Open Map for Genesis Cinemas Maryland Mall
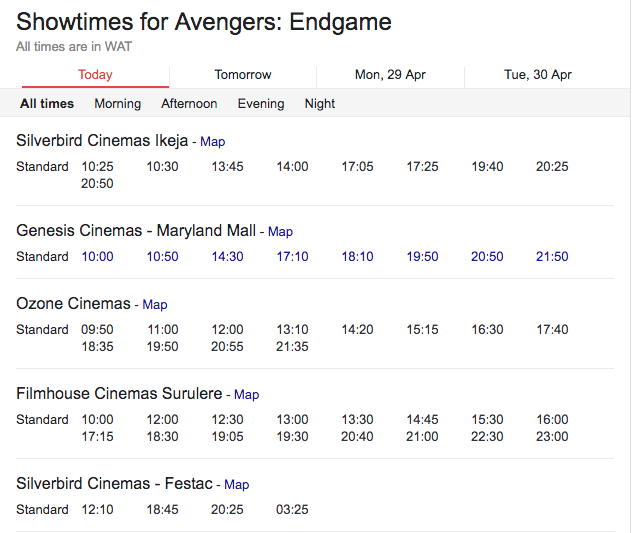Image resolution: width=640 pixels, height=533 pixels. (x=280, y=232)
